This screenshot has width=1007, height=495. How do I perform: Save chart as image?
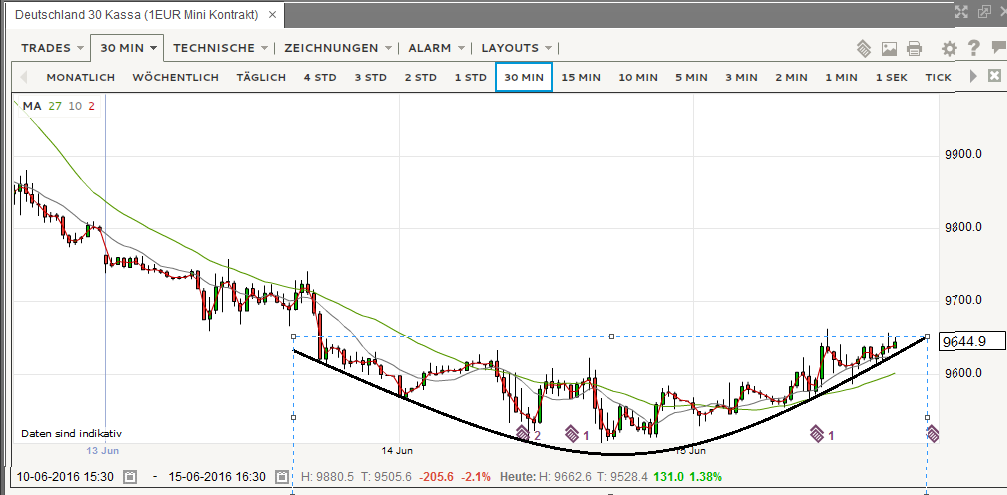[x=890, y=48]
